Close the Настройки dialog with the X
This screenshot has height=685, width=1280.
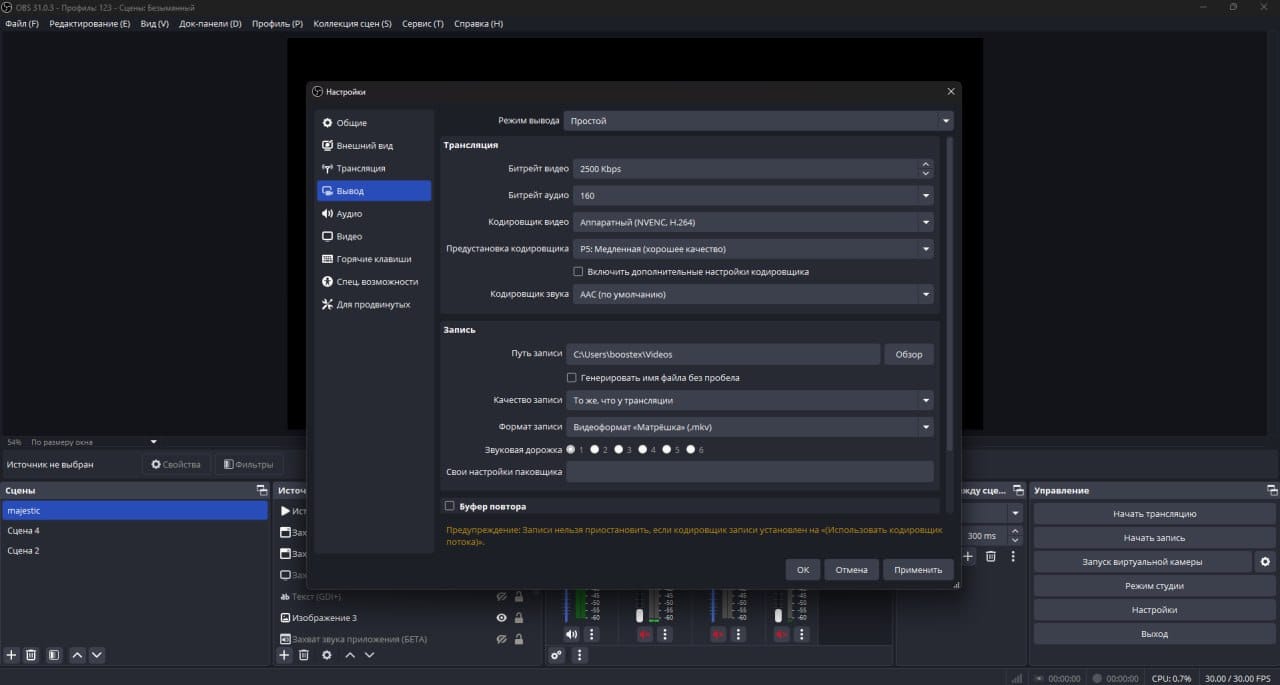pyautogui.click(x=951, y=92)
